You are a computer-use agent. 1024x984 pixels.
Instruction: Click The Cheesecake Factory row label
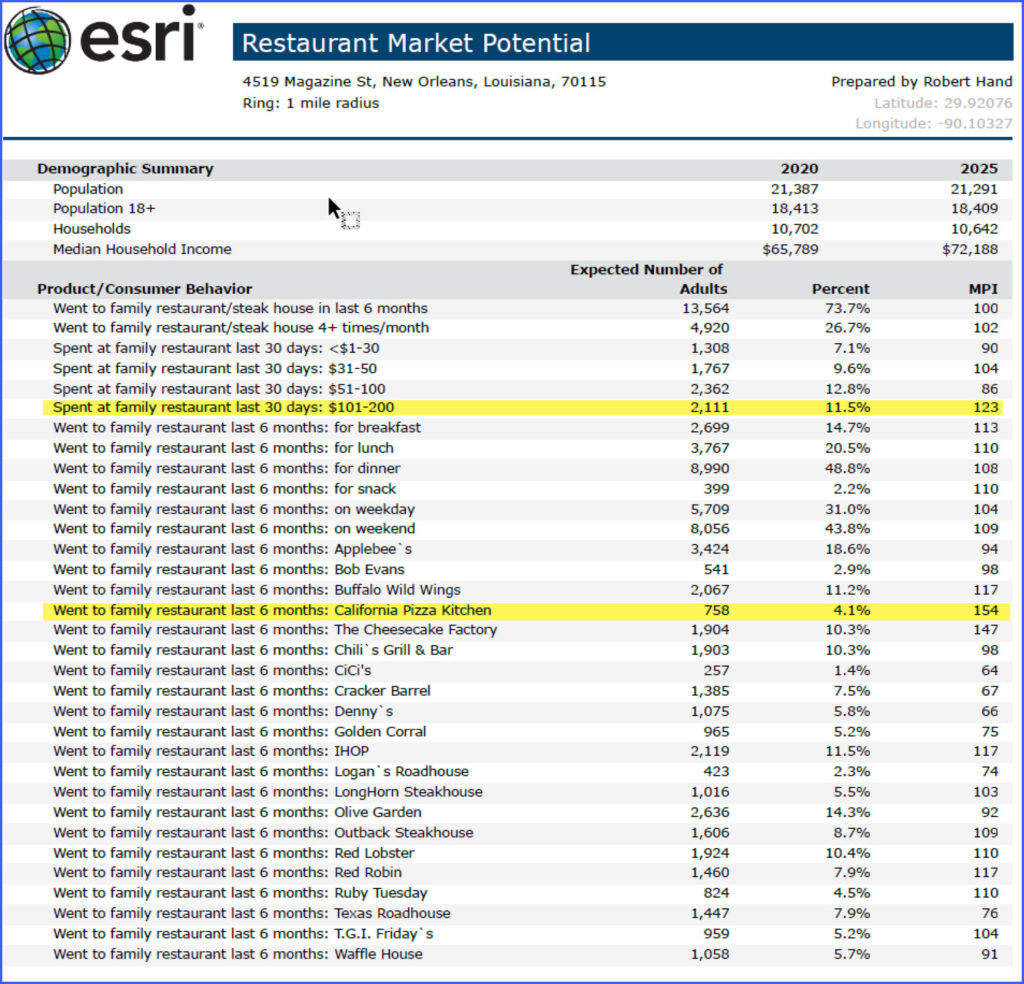click(x=275, y=629)
